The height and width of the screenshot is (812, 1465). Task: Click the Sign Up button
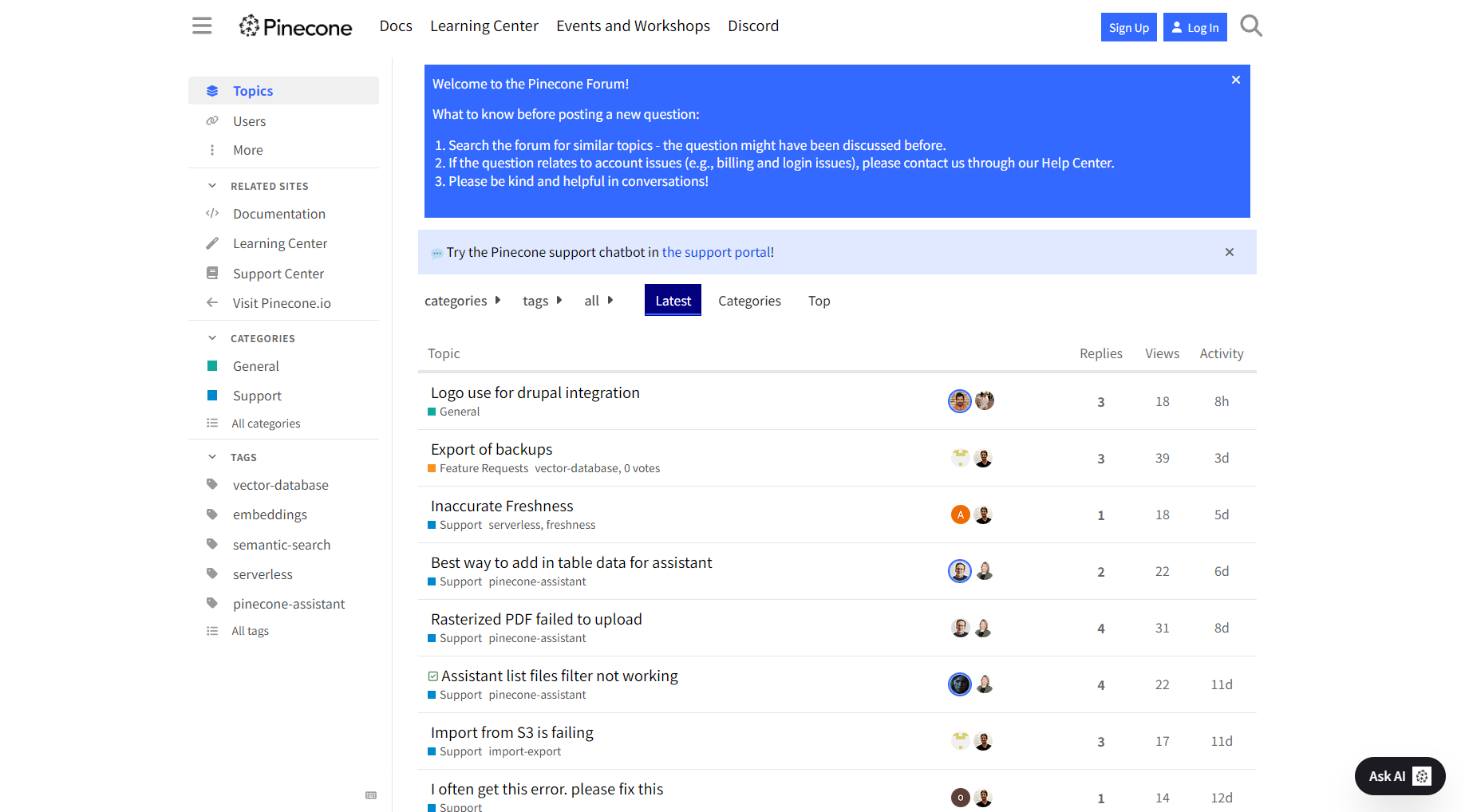click(1127, 27)
